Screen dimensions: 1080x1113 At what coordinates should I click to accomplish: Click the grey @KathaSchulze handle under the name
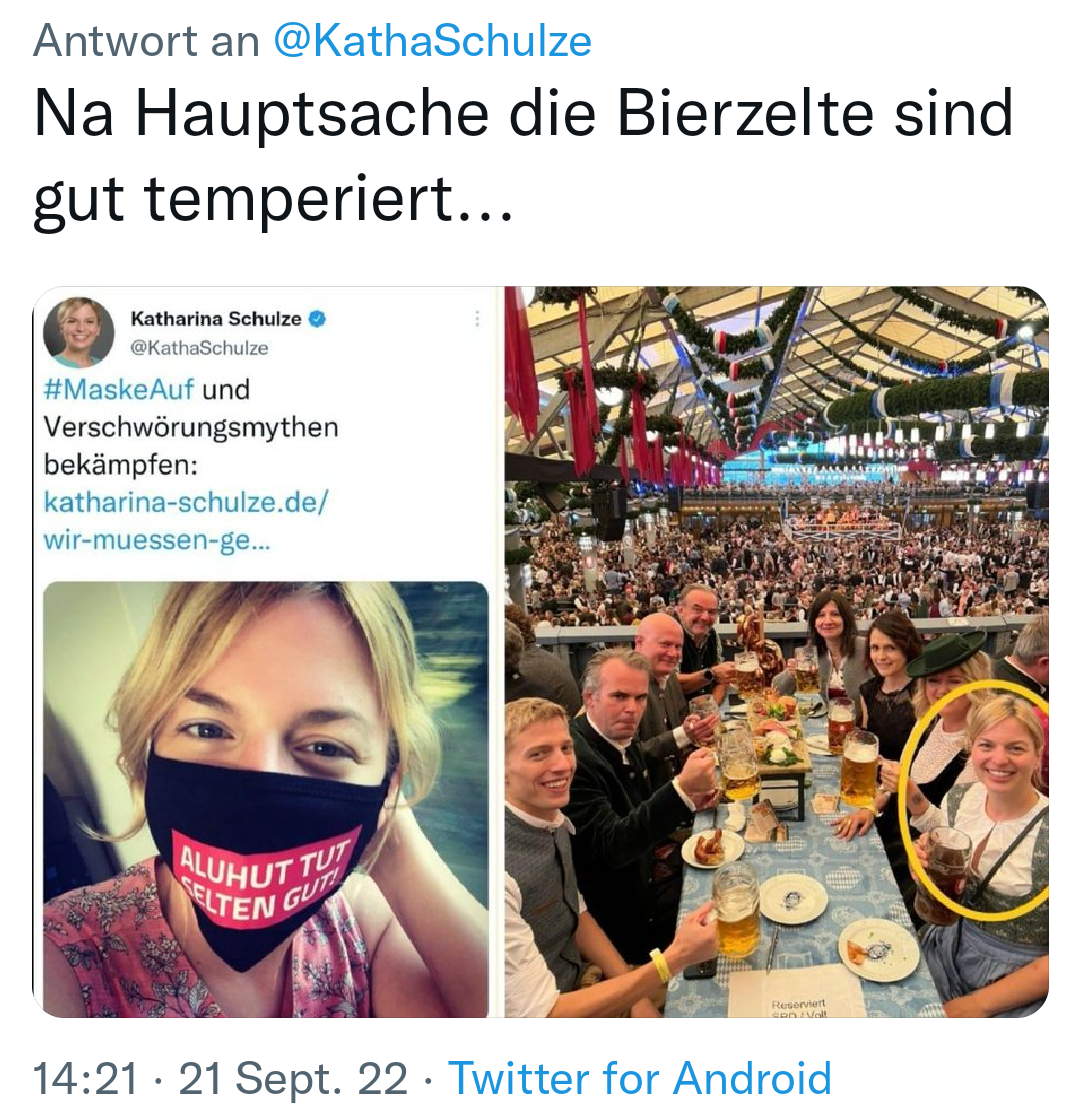click(199, 349)
